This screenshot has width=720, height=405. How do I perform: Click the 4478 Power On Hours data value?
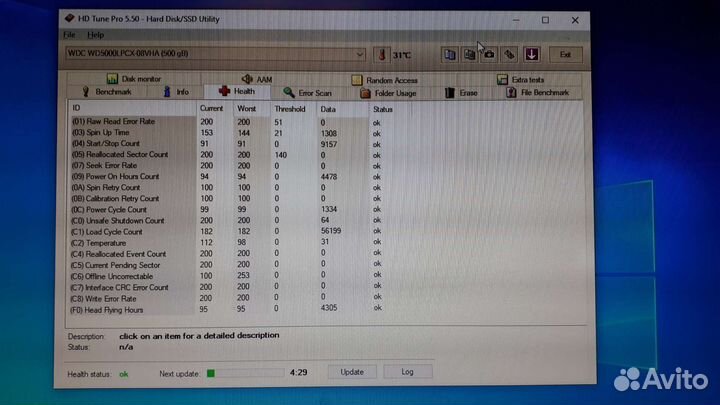[329, 176]
